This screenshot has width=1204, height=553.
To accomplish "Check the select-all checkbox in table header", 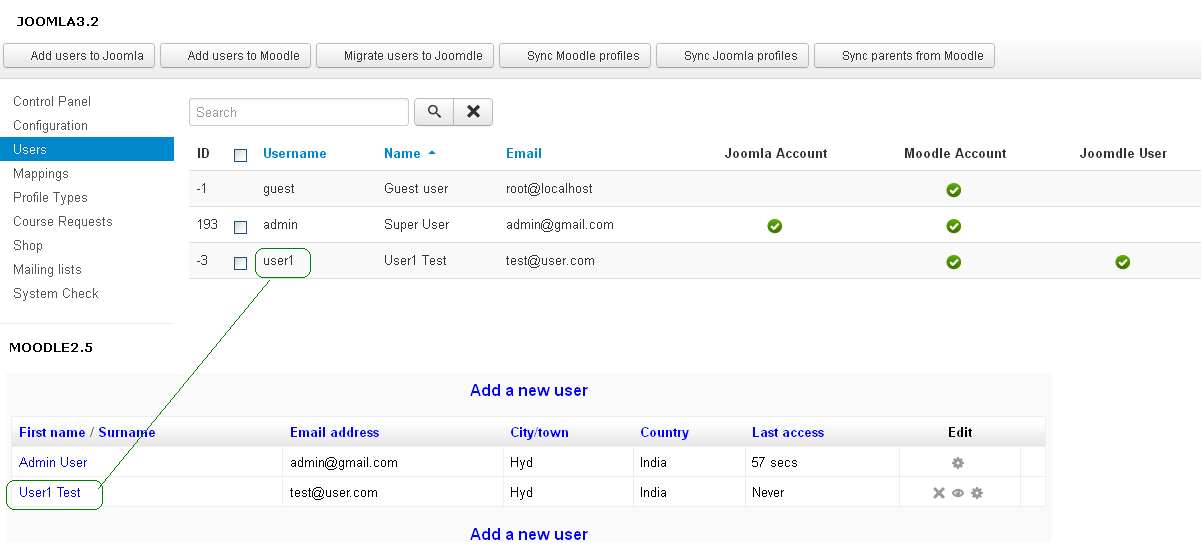I will pos(240,155).
